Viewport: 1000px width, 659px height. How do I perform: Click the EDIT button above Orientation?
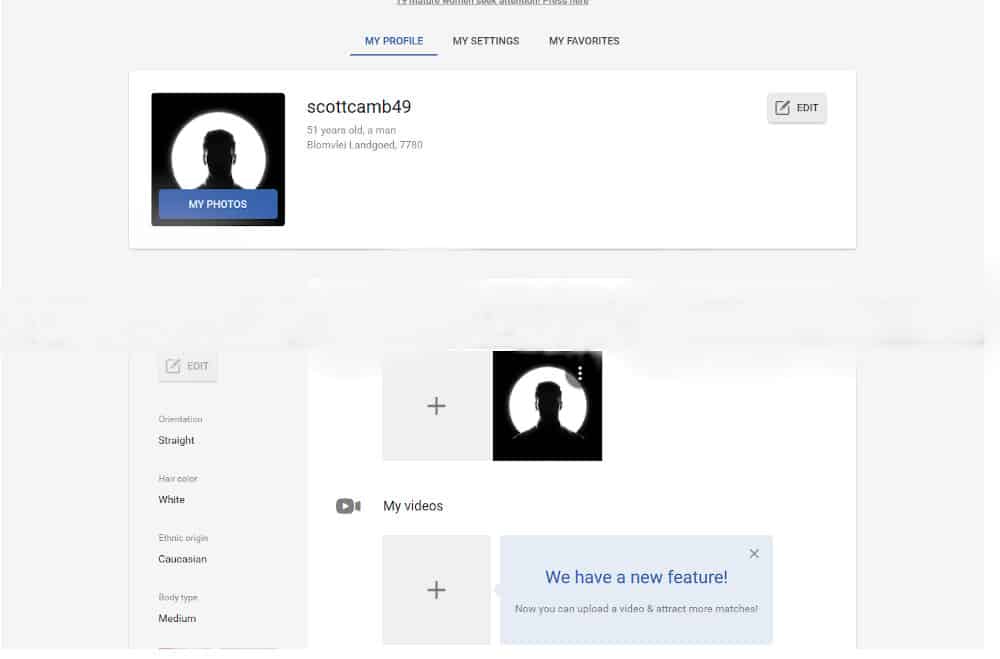(188, 366)
